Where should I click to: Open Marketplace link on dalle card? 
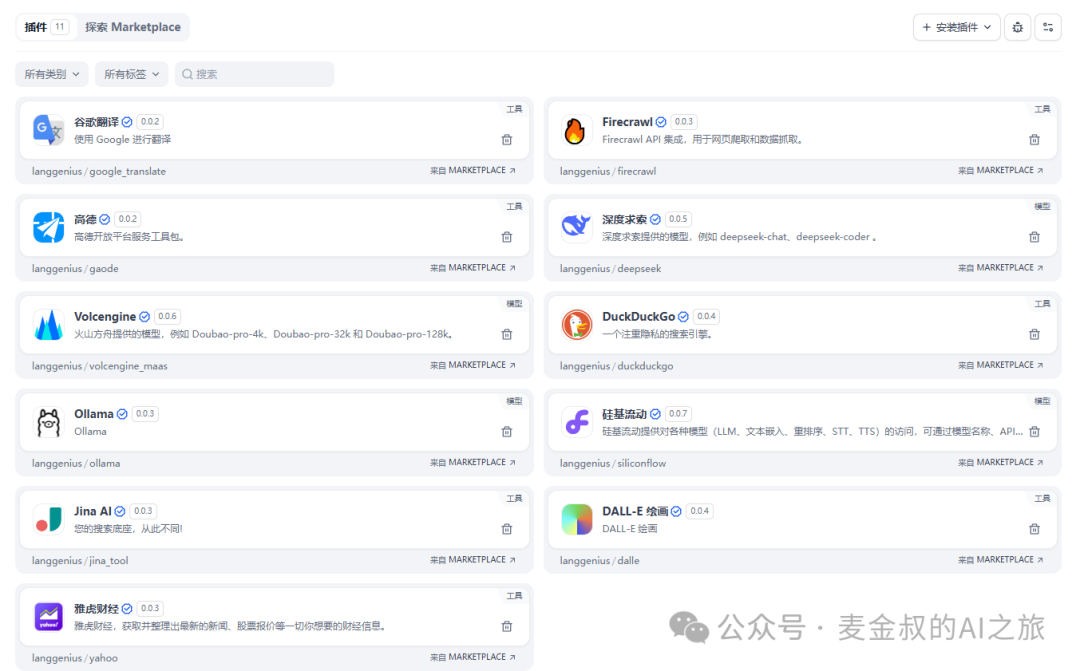tap(1000, 559)
